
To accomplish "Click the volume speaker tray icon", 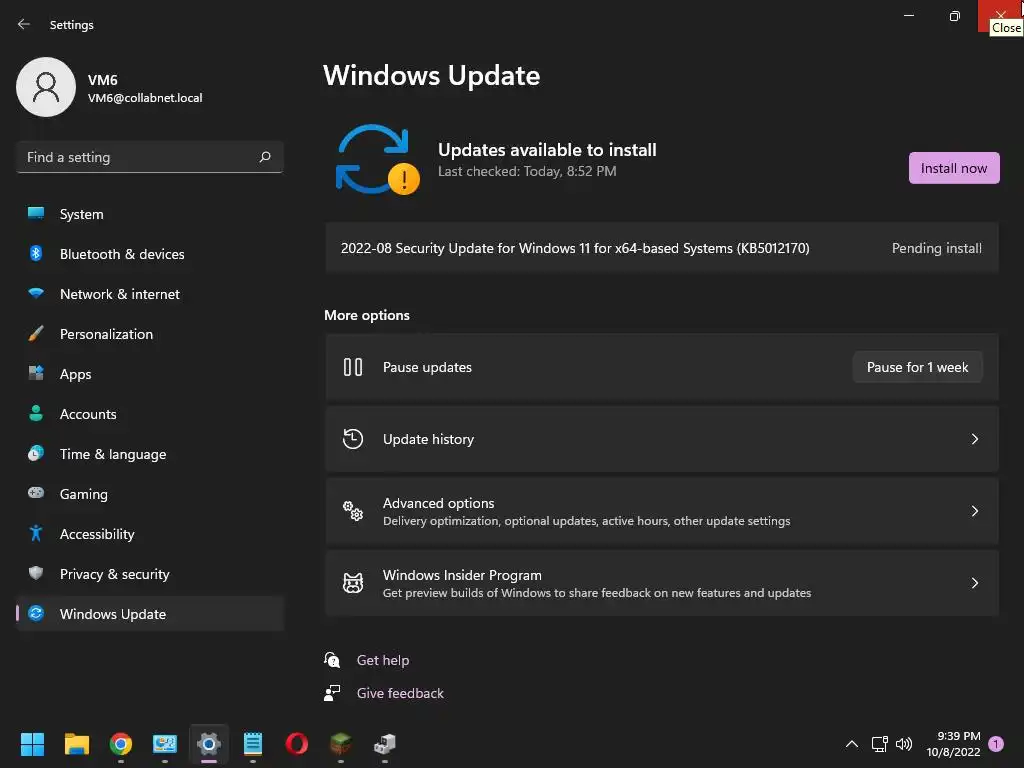I will (x=904, y=743).
